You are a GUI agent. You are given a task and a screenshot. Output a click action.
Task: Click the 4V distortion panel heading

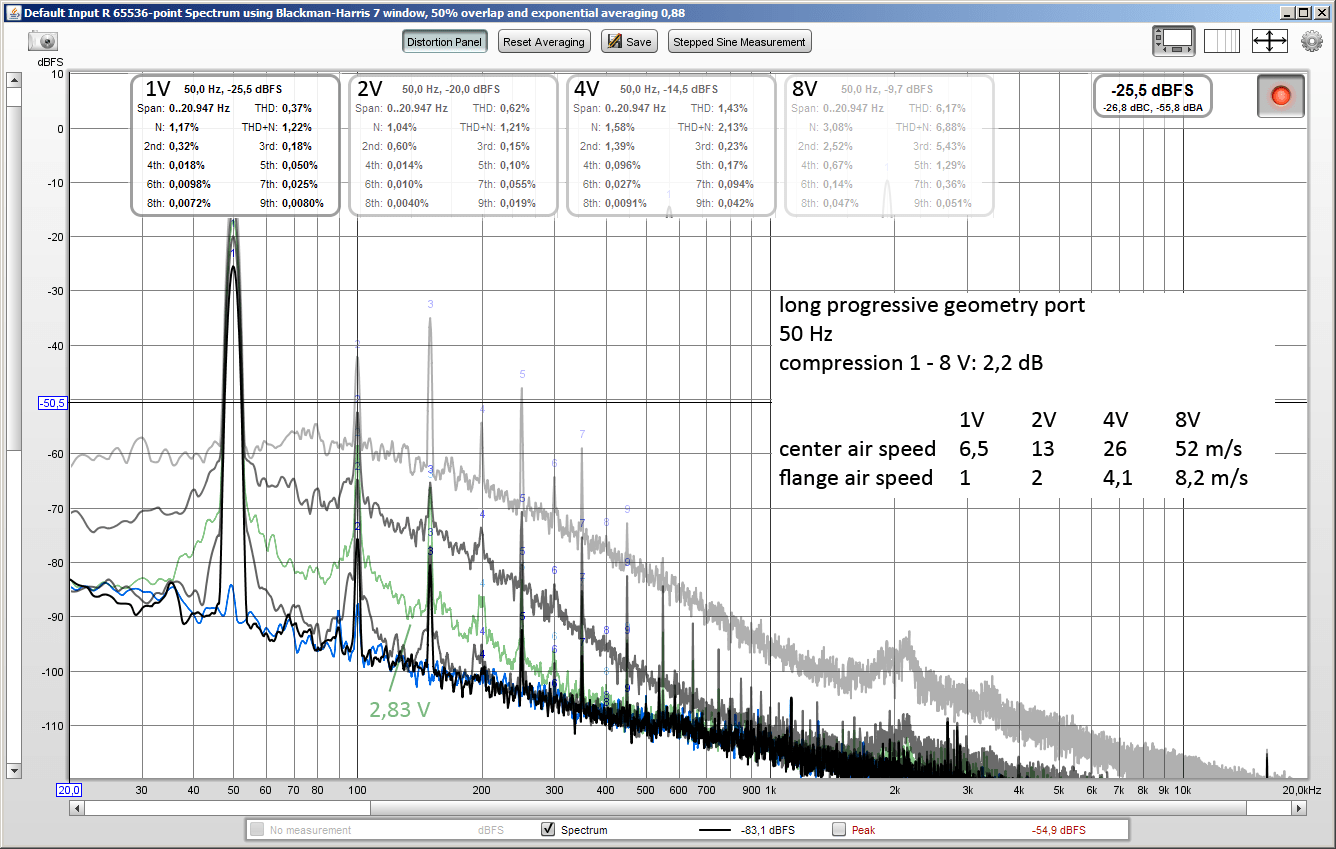pyautogui.click(x=586, y=89)
